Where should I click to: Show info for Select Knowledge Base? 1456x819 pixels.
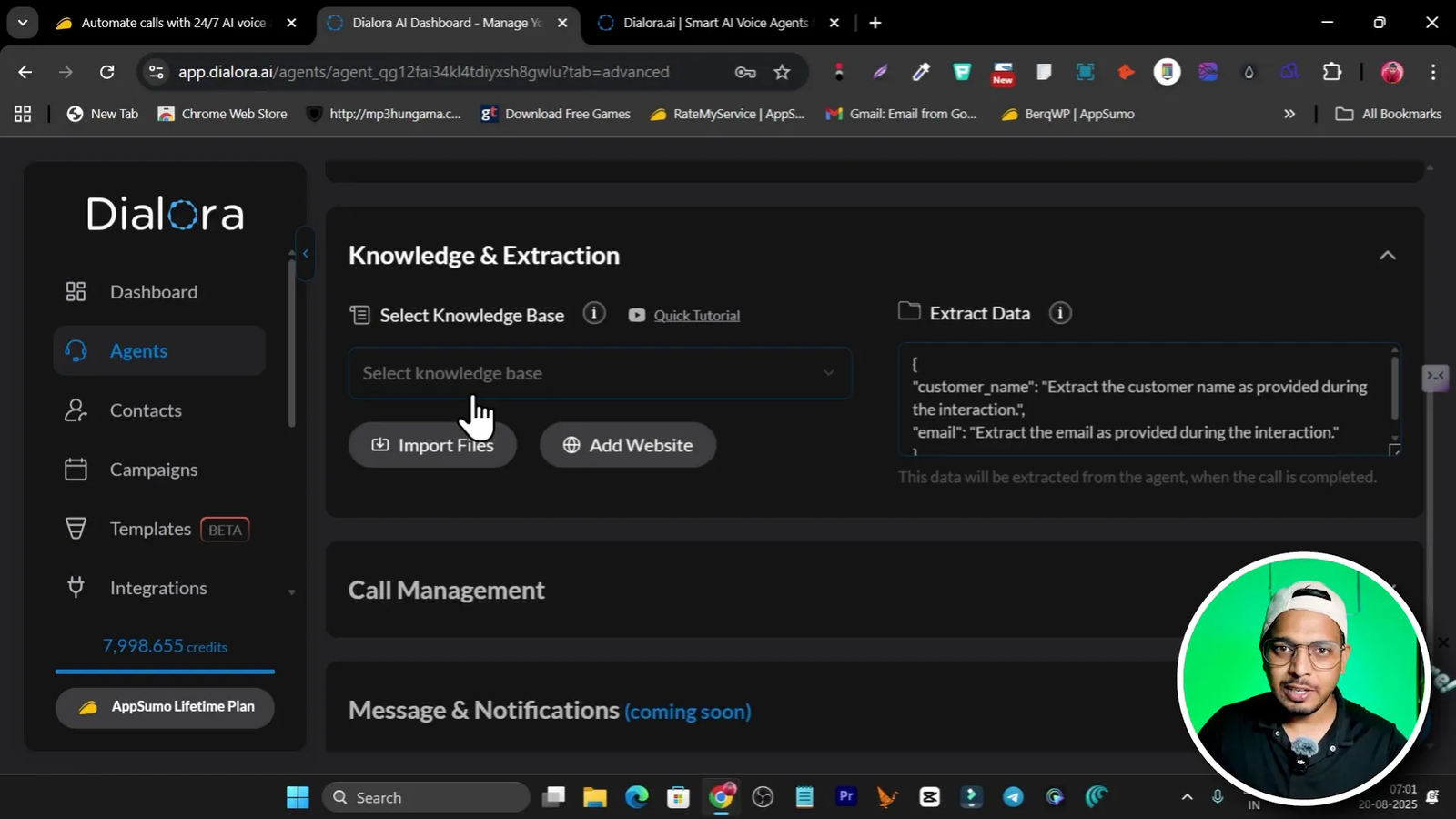(594, 314)
